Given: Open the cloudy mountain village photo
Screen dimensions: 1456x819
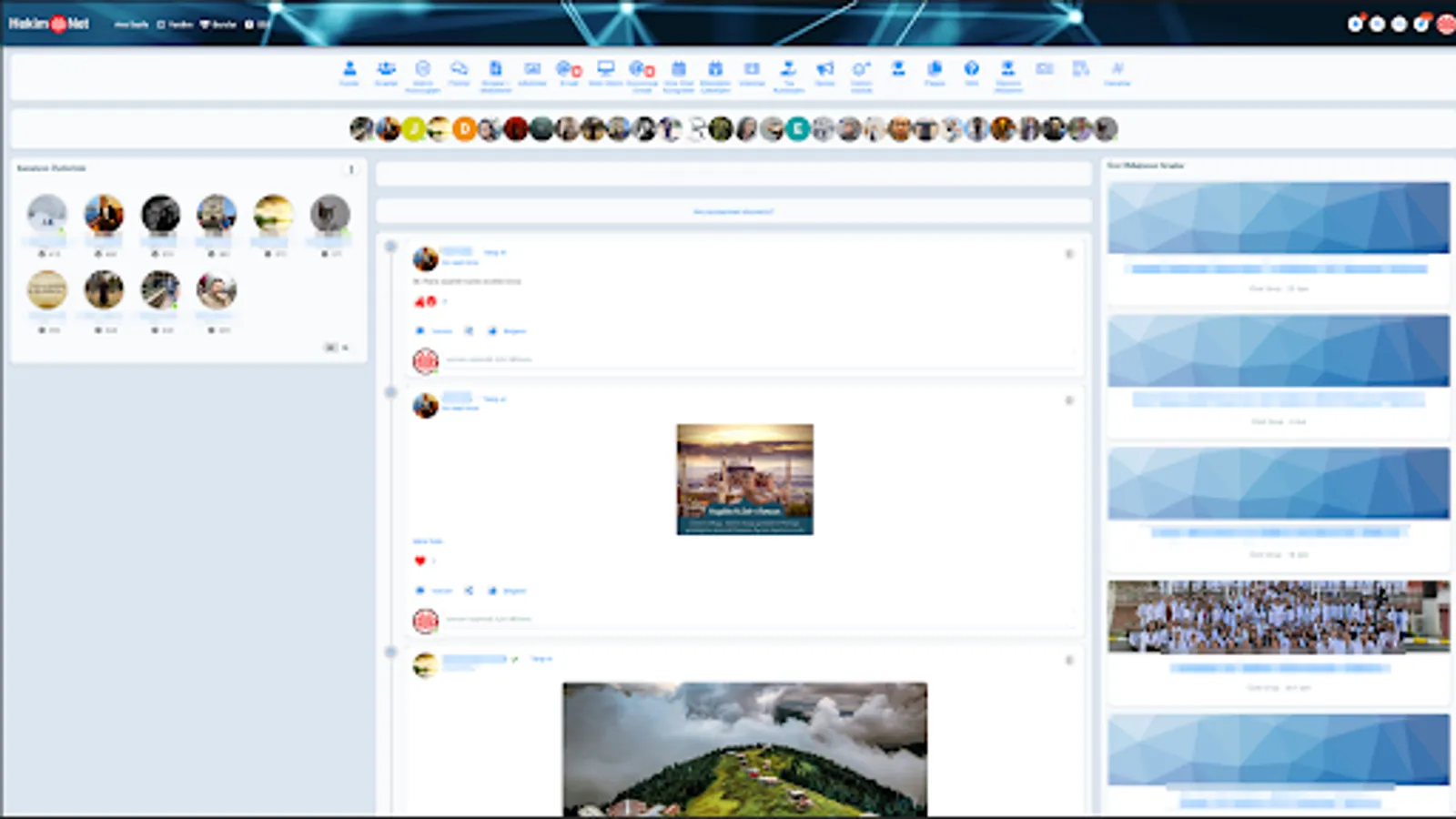Looking at the screenshot, I should coord(744,749).
